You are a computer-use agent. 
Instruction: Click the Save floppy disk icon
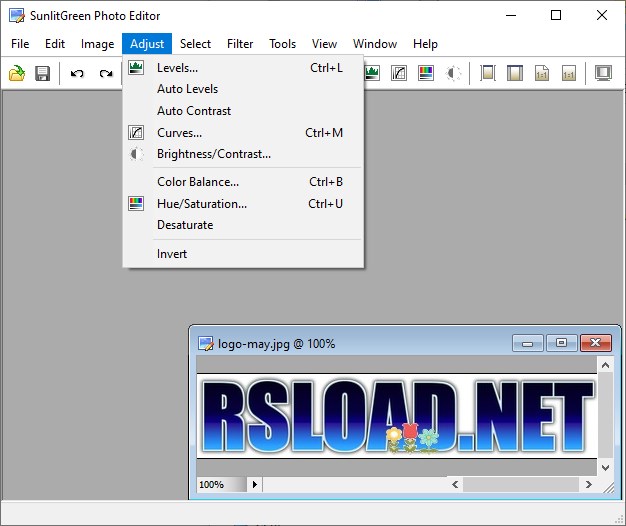click(42, 73)
